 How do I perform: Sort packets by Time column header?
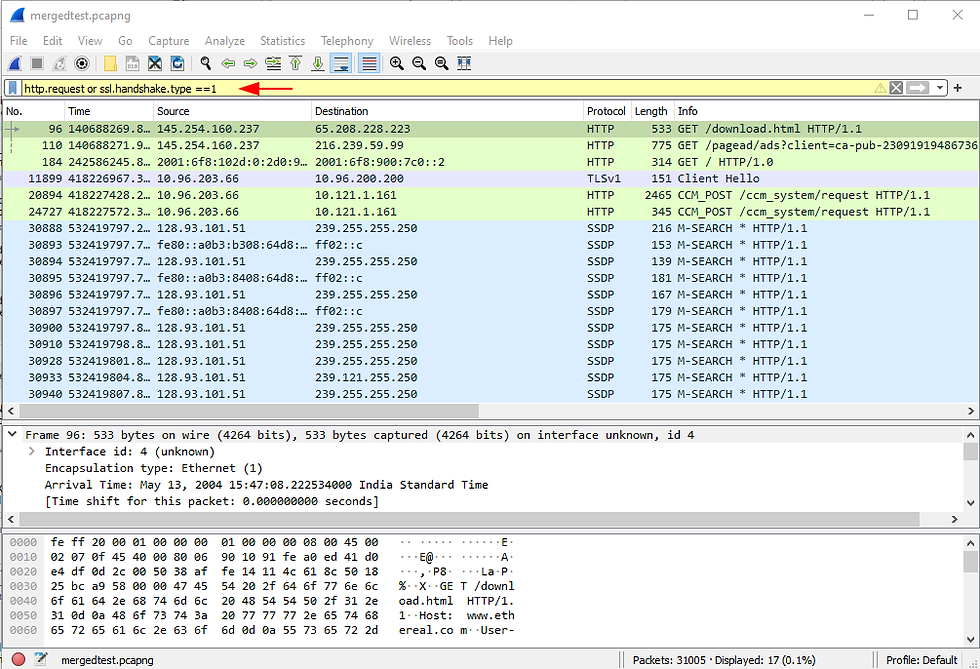[109, 111]
